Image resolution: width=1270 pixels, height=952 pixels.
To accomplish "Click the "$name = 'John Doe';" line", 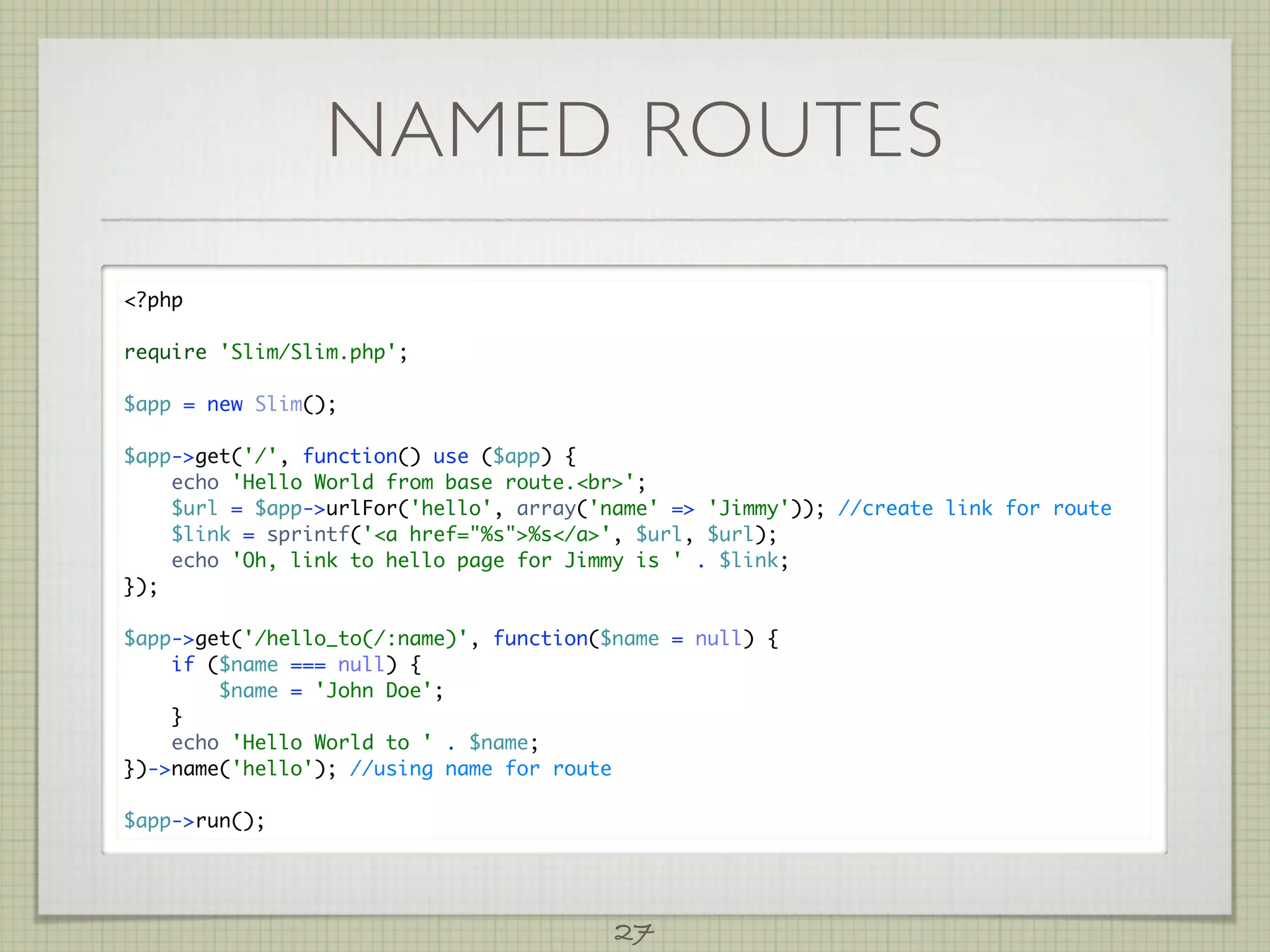I will [331, 690].
